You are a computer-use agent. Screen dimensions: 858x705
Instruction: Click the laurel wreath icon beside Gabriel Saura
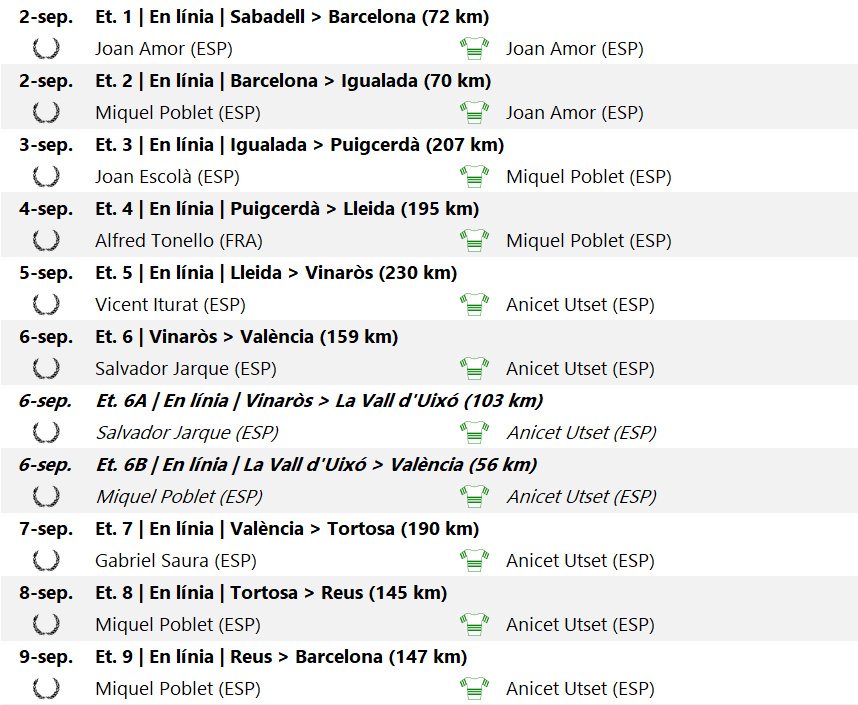[x=45, y=560]
